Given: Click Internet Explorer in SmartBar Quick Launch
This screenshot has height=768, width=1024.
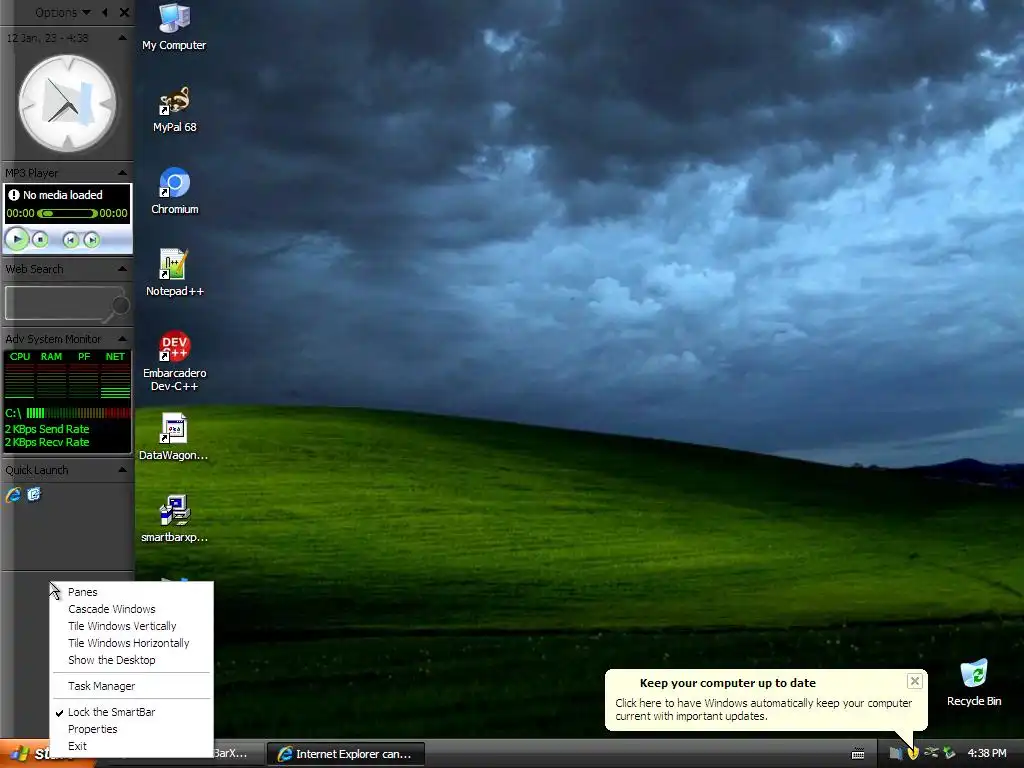Looking at the screenshot, I should (x=13, y=494).
